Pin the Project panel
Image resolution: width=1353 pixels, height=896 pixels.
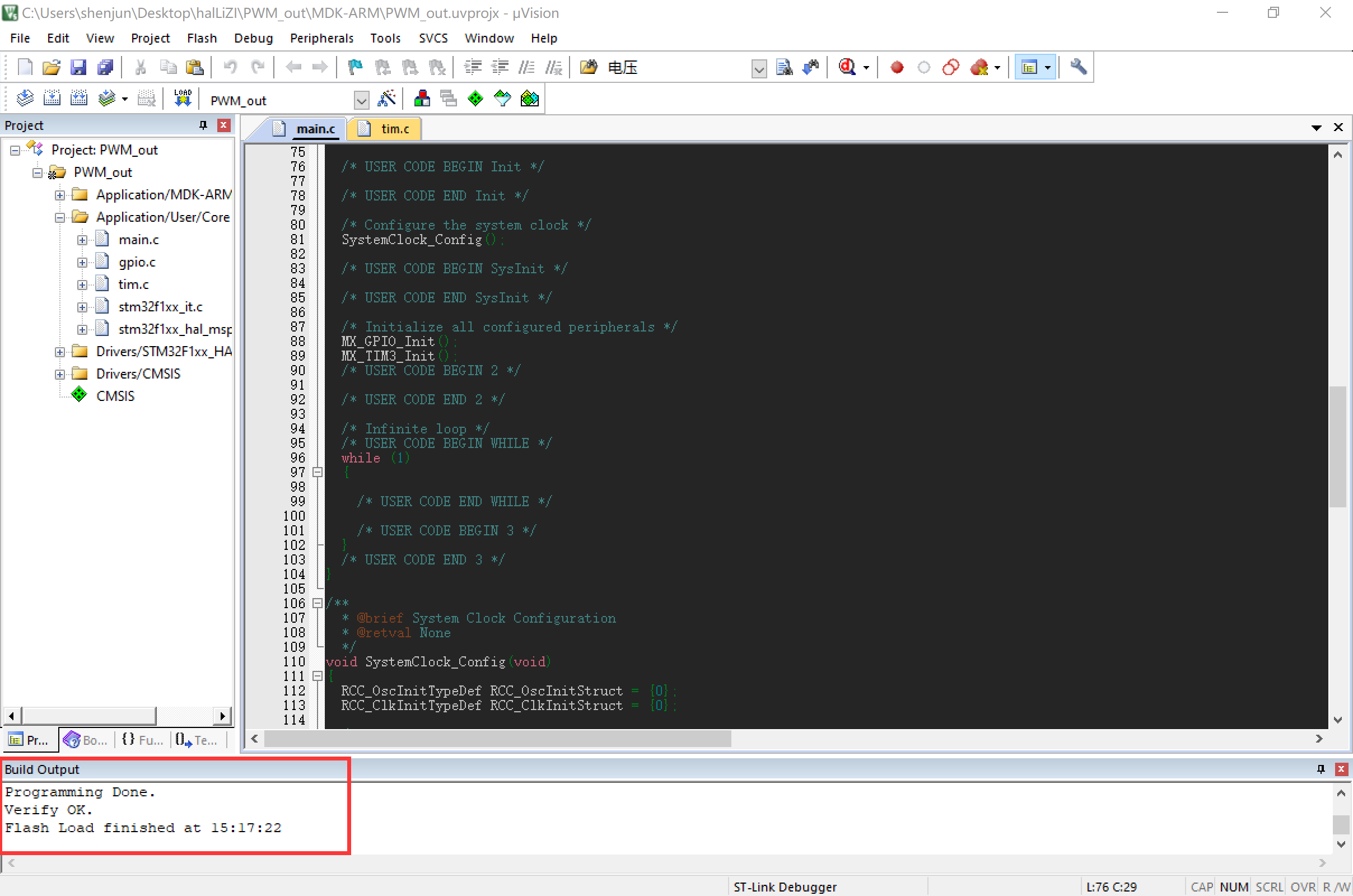tap(203, 125)
